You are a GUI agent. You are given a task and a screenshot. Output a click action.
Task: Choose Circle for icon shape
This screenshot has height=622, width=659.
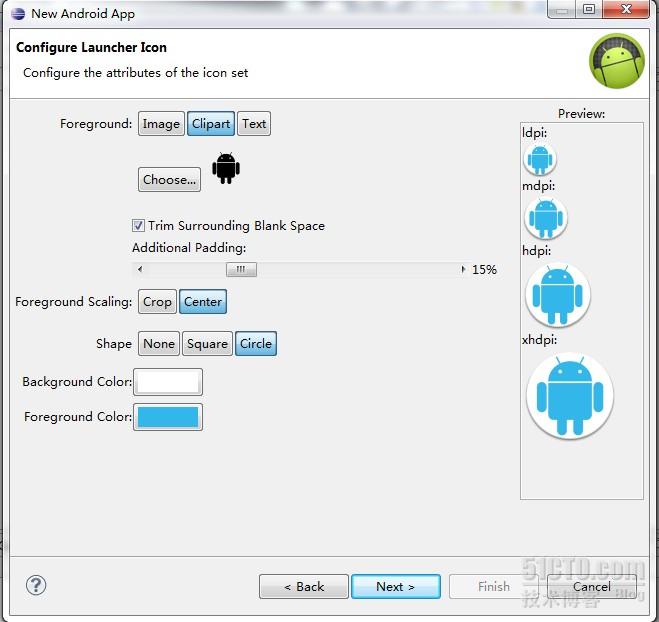coord(256,344)
